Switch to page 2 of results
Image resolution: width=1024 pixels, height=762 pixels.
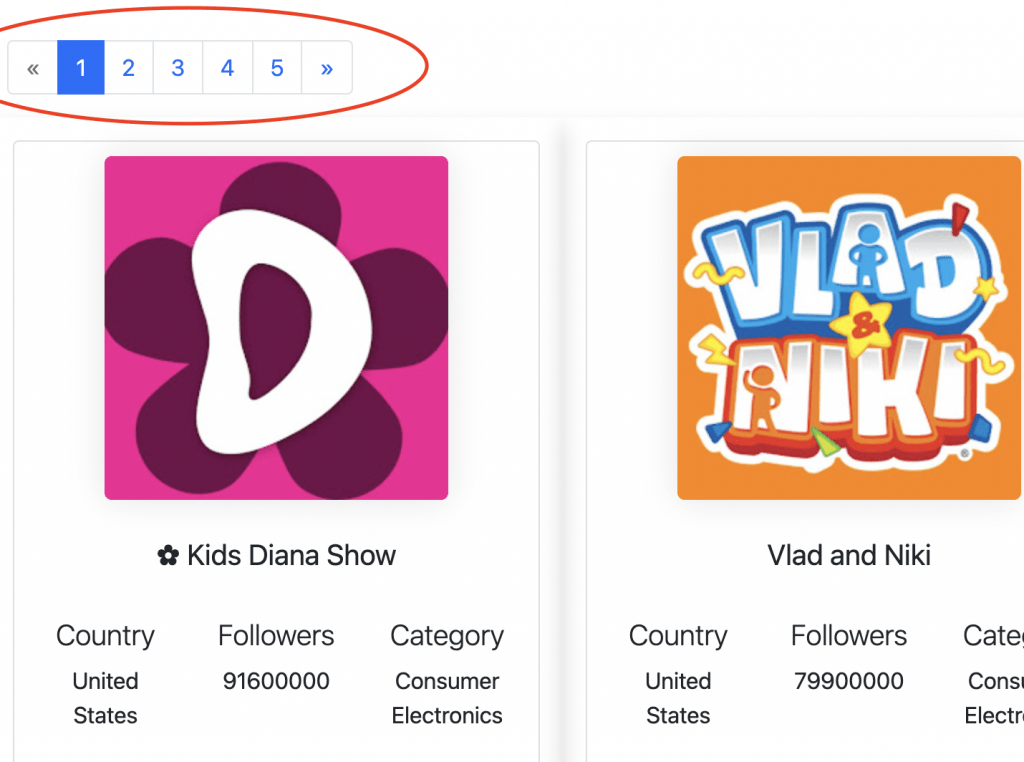point(129,68)
